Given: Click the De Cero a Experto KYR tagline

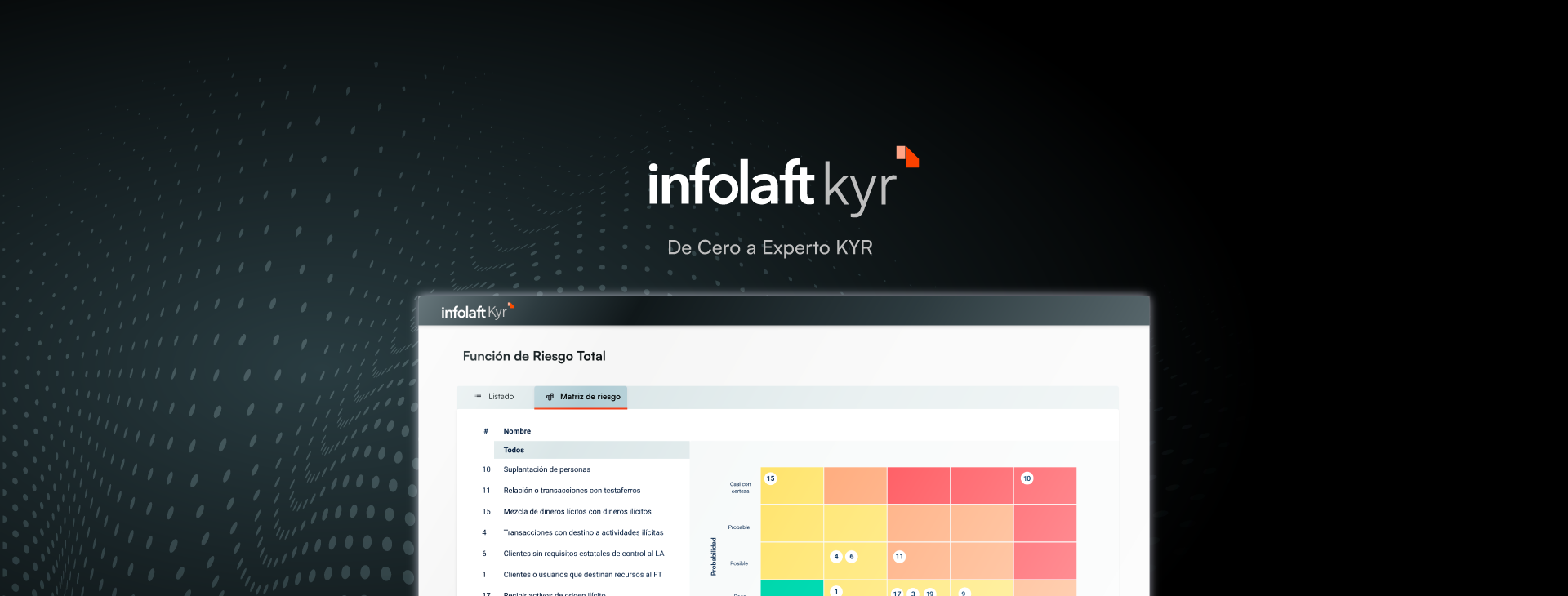Looking at the screenshot, I should click(770, 247).
